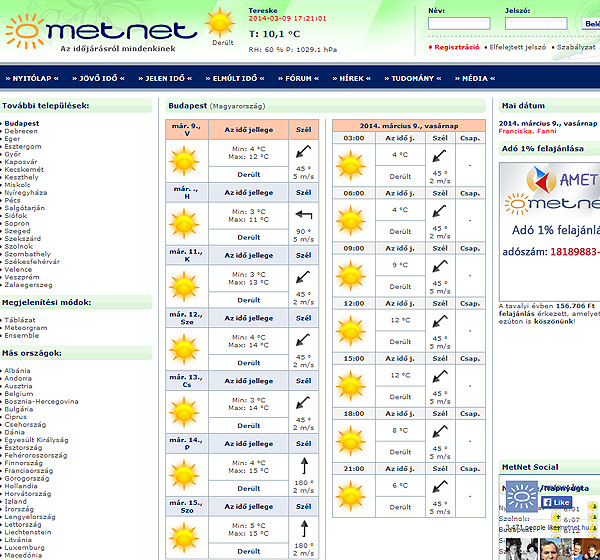This screenshot has width=600, height=560.
Task: Open the MÉDIA menu
Action: 475,78
